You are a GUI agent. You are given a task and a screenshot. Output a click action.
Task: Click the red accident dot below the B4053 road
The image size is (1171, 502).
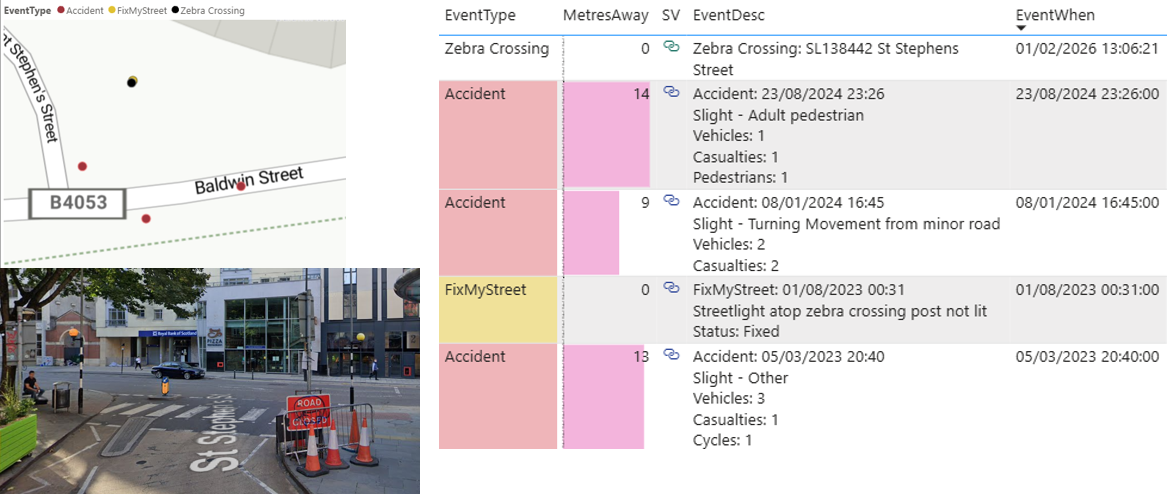click(x=146, y=218)
